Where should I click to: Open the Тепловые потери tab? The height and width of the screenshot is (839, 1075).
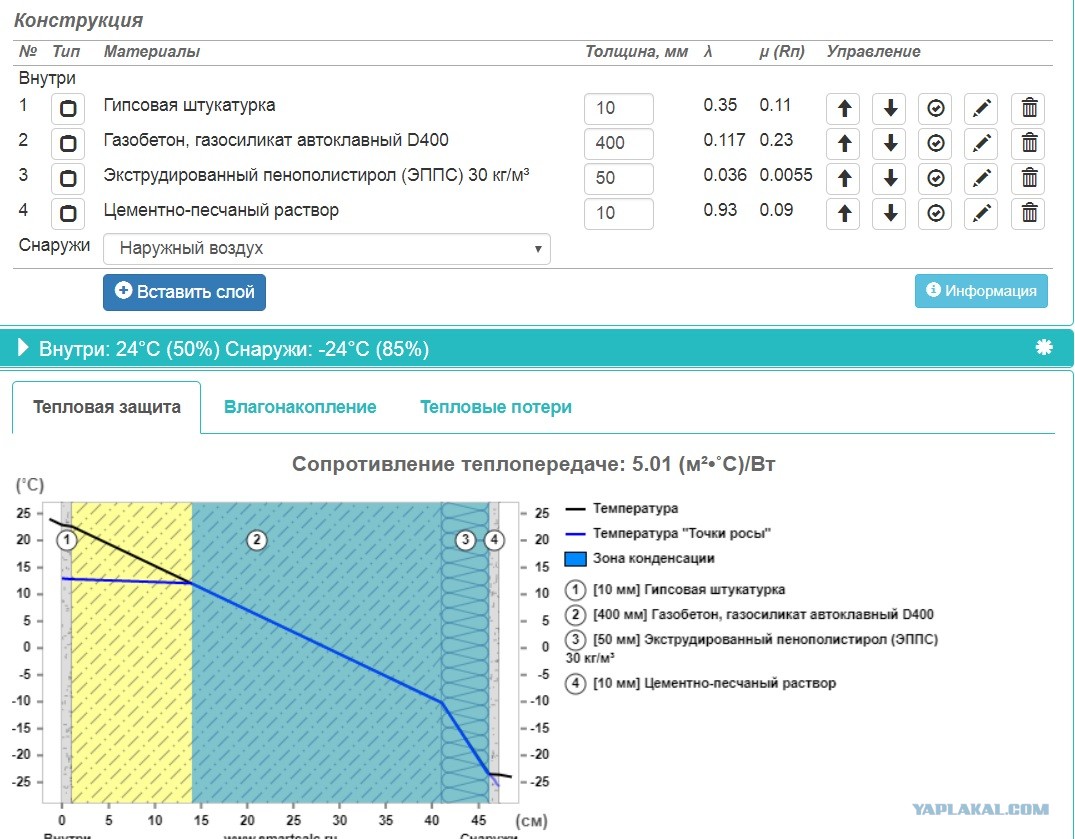[x=496, y=407]
